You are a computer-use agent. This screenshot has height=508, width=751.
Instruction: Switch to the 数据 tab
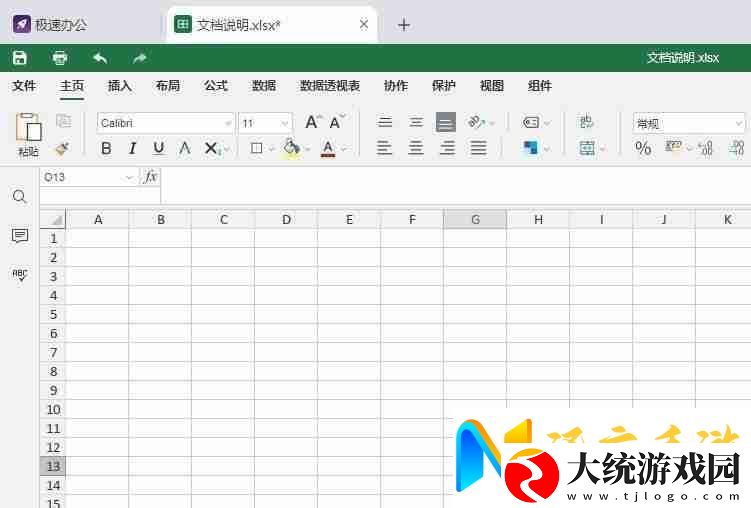click(264, 86)
